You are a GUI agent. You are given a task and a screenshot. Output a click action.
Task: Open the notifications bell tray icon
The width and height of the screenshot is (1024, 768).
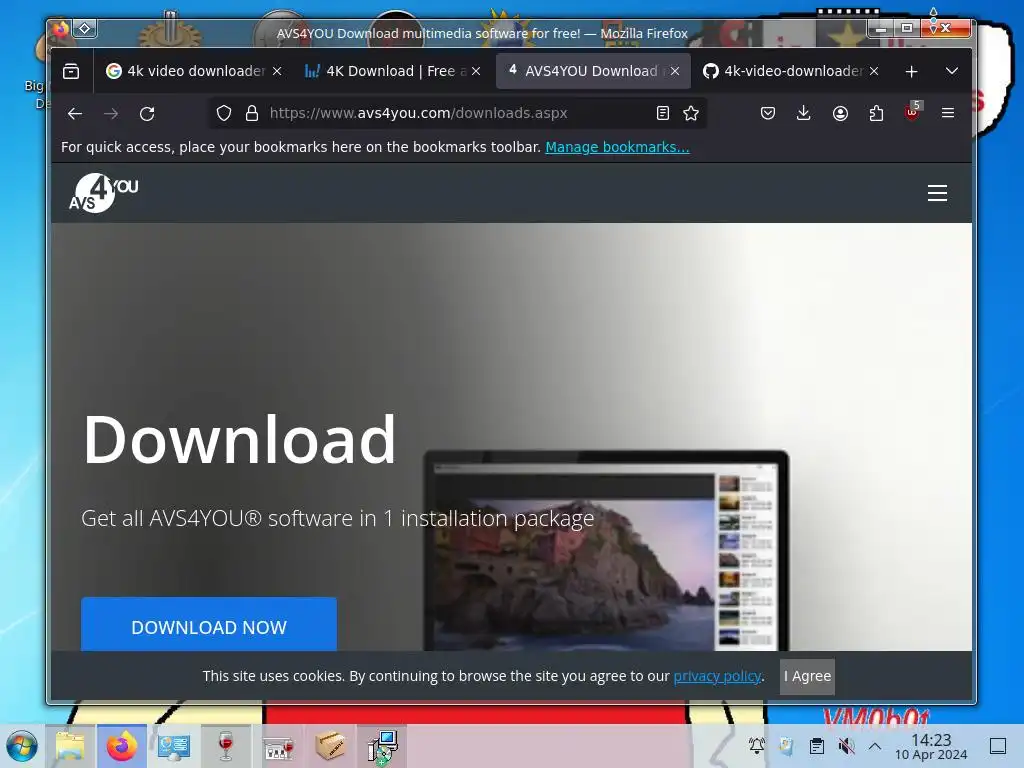(x=757, y=746)
